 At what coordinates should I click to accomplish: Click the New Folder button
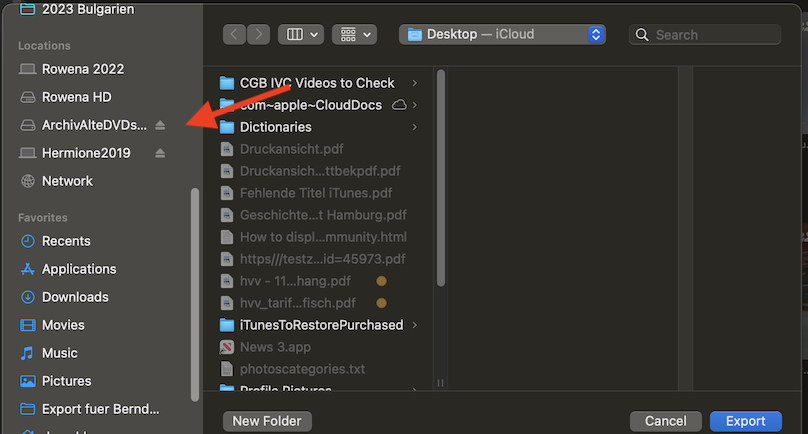[267, 421]
